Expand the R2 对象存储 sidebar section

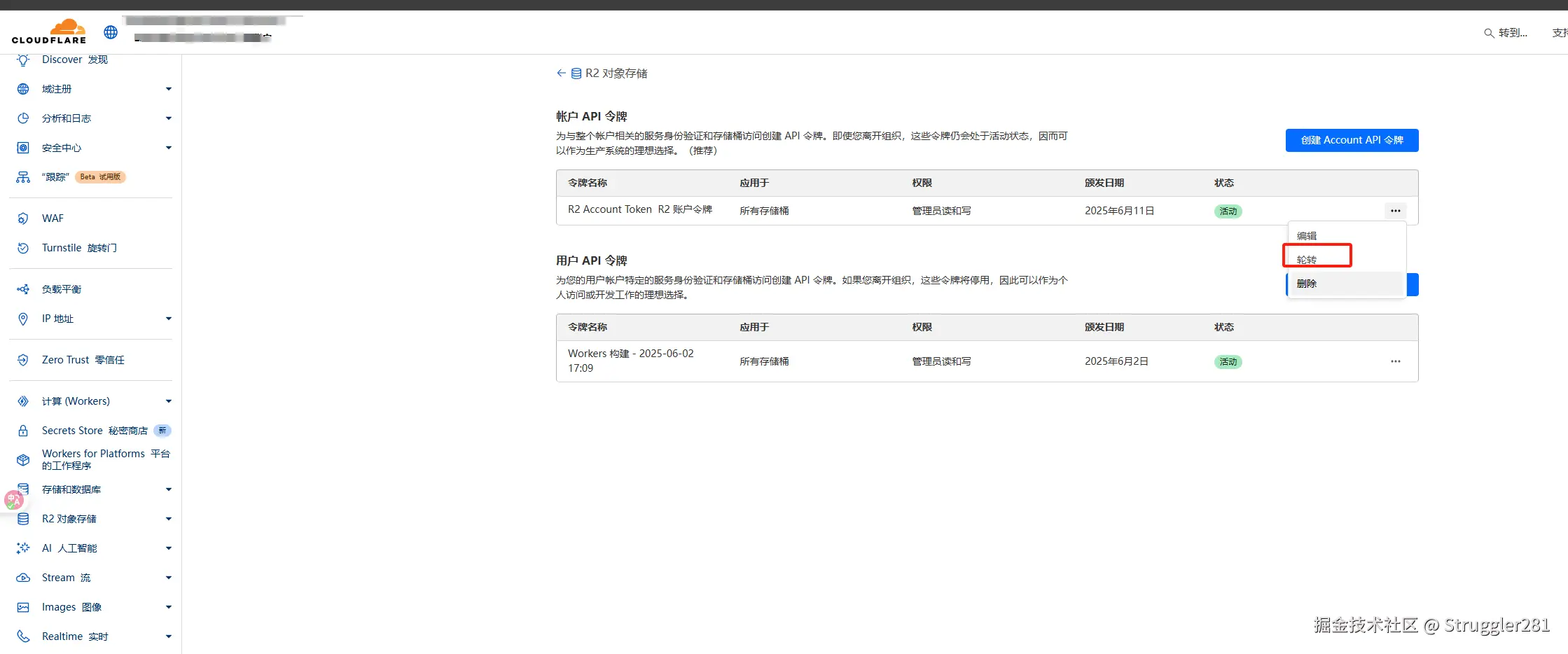coord(168,519)
